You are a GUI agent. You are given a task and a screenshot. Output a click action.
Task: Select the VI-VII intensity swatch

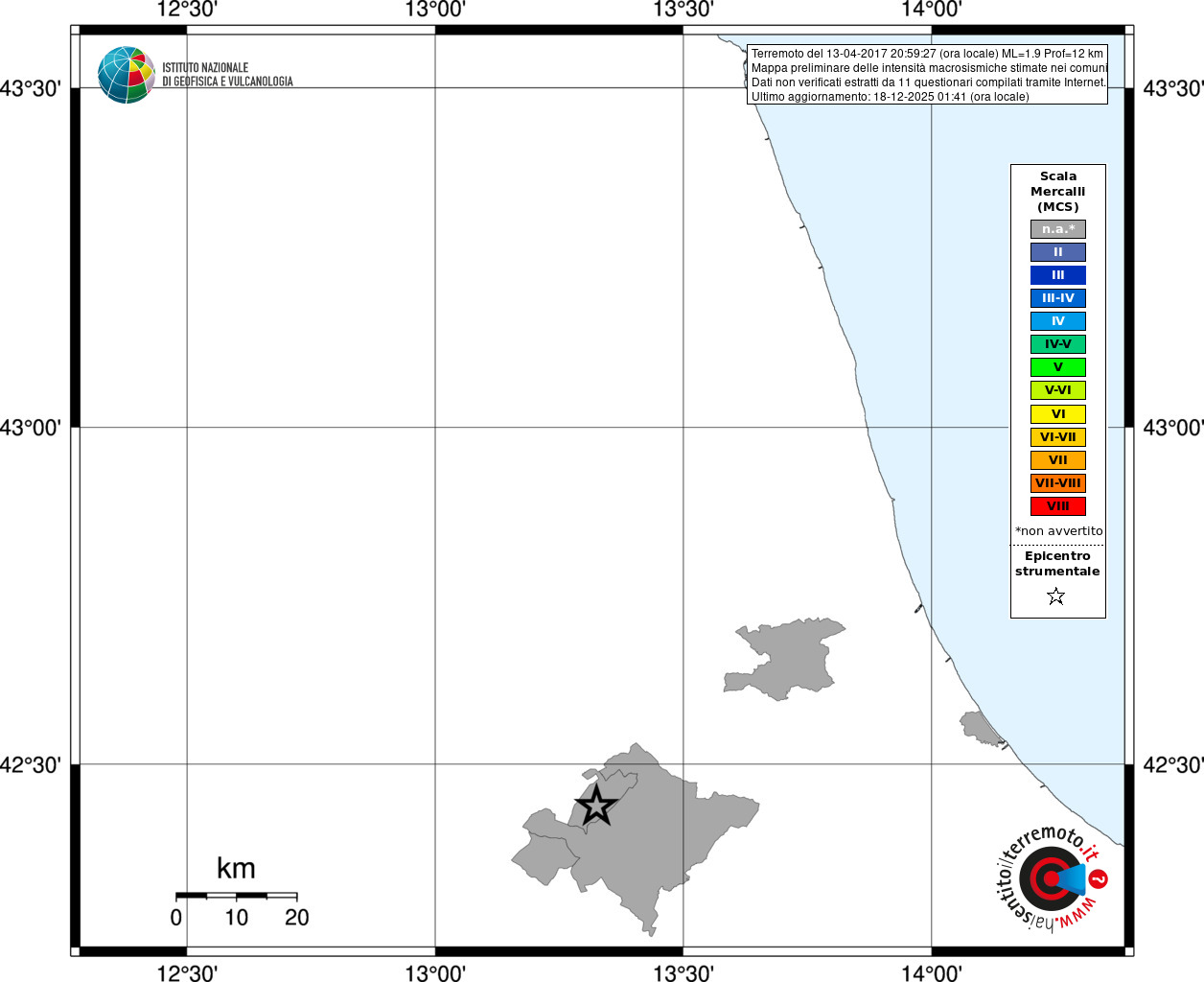1058,437
